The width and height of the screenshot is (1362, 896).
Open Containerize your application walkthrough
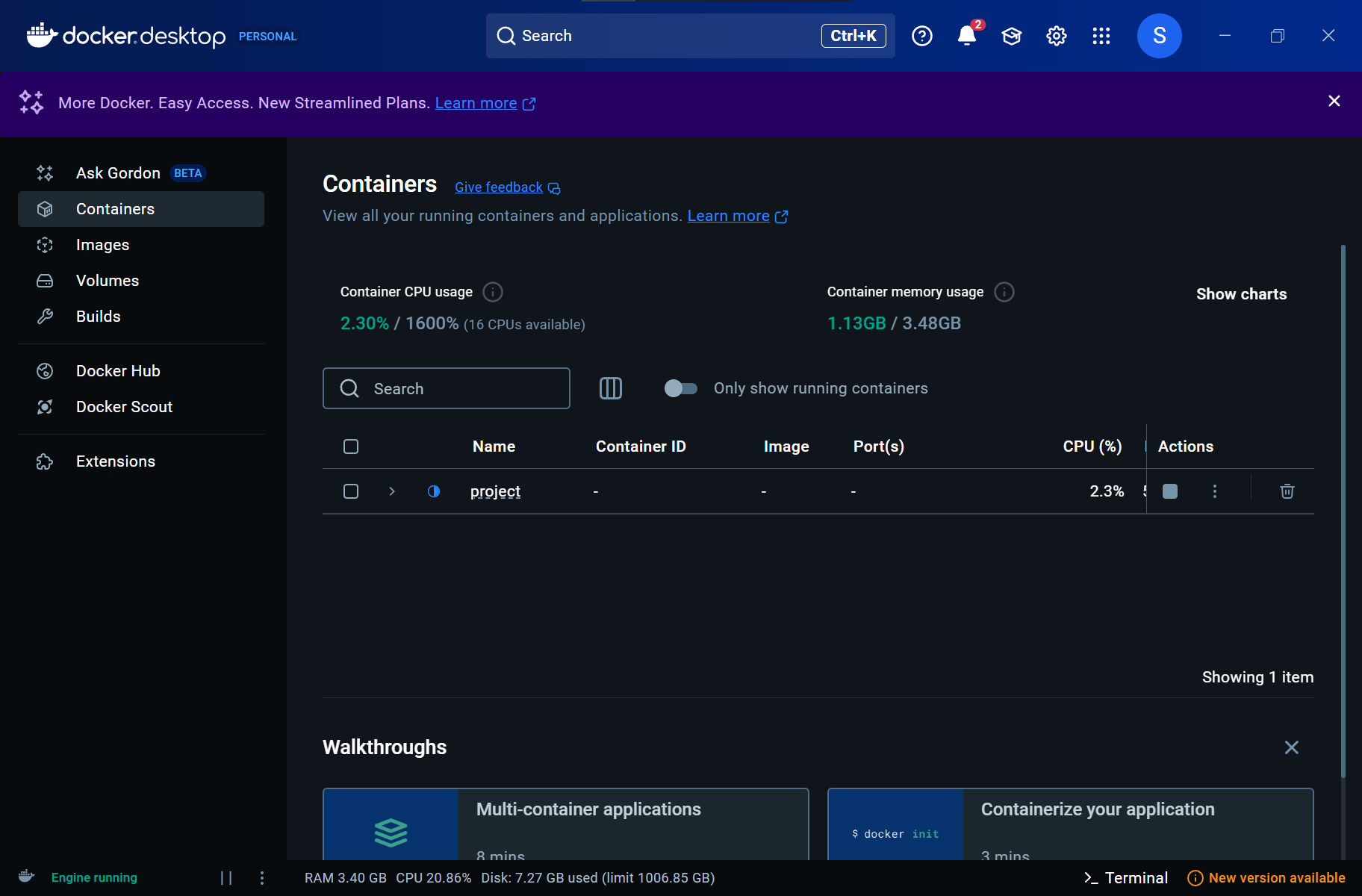coord(1071,824)
